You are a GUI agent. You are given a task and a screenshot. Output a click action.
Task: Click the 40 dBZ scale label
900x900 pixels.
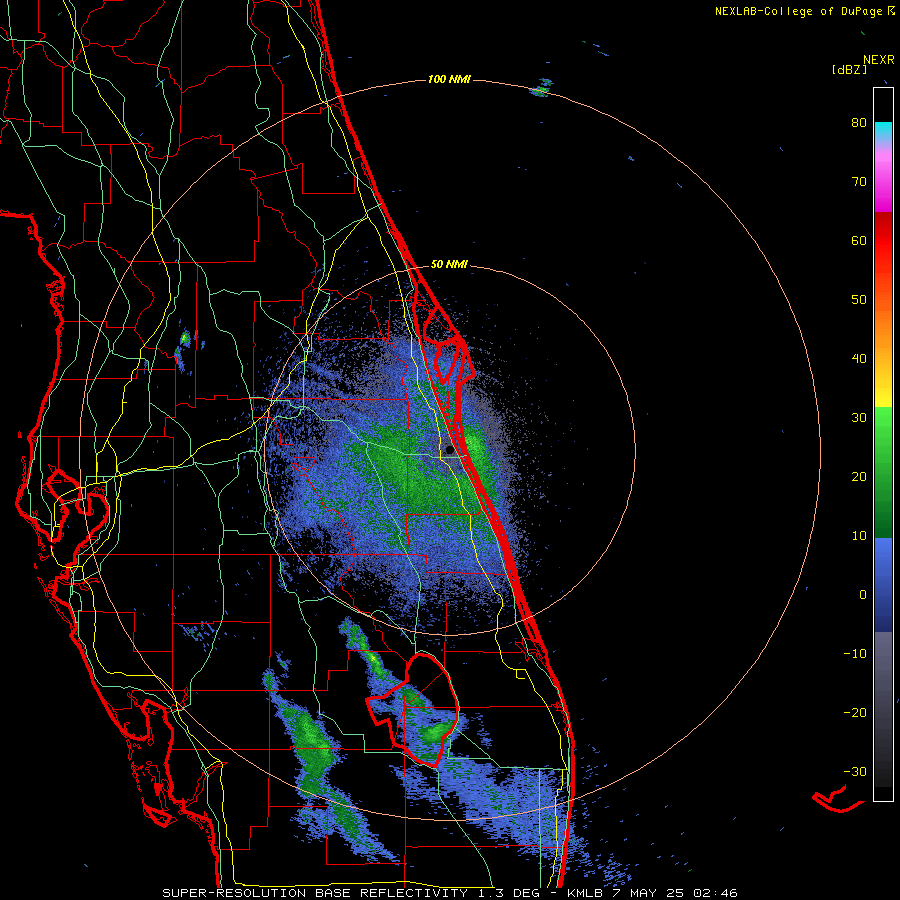pos(859,359)
